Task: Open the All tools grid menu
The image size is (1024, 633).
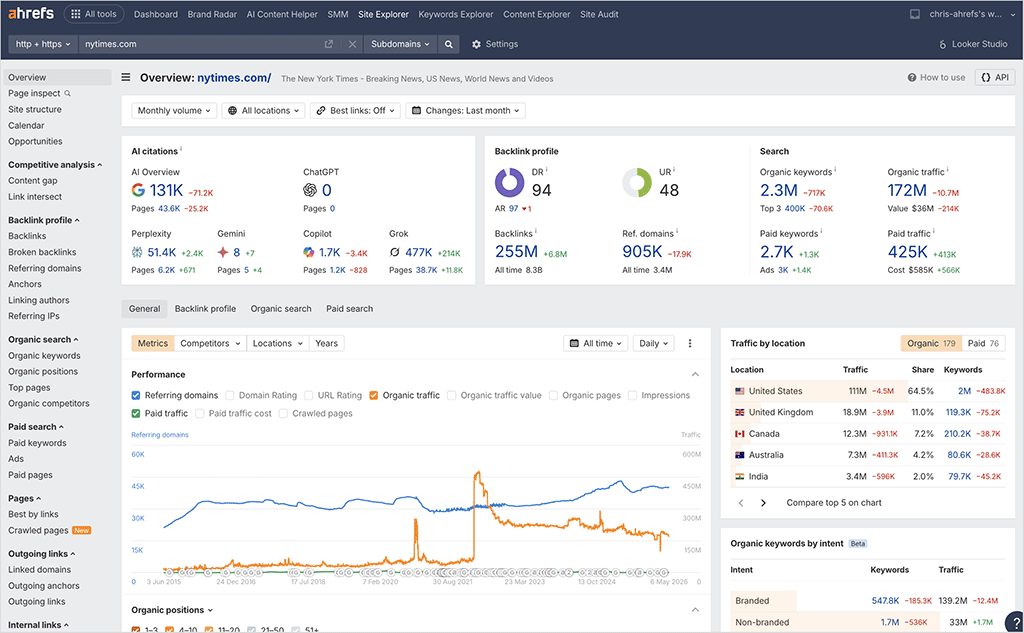Action: click(x=93, y=14)
